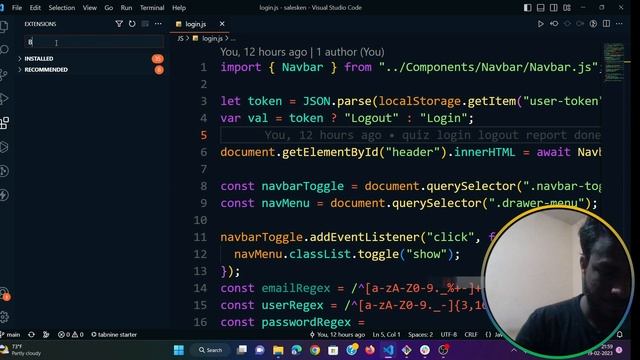
Task: Open the Source Control view
Action: (4, 74)
